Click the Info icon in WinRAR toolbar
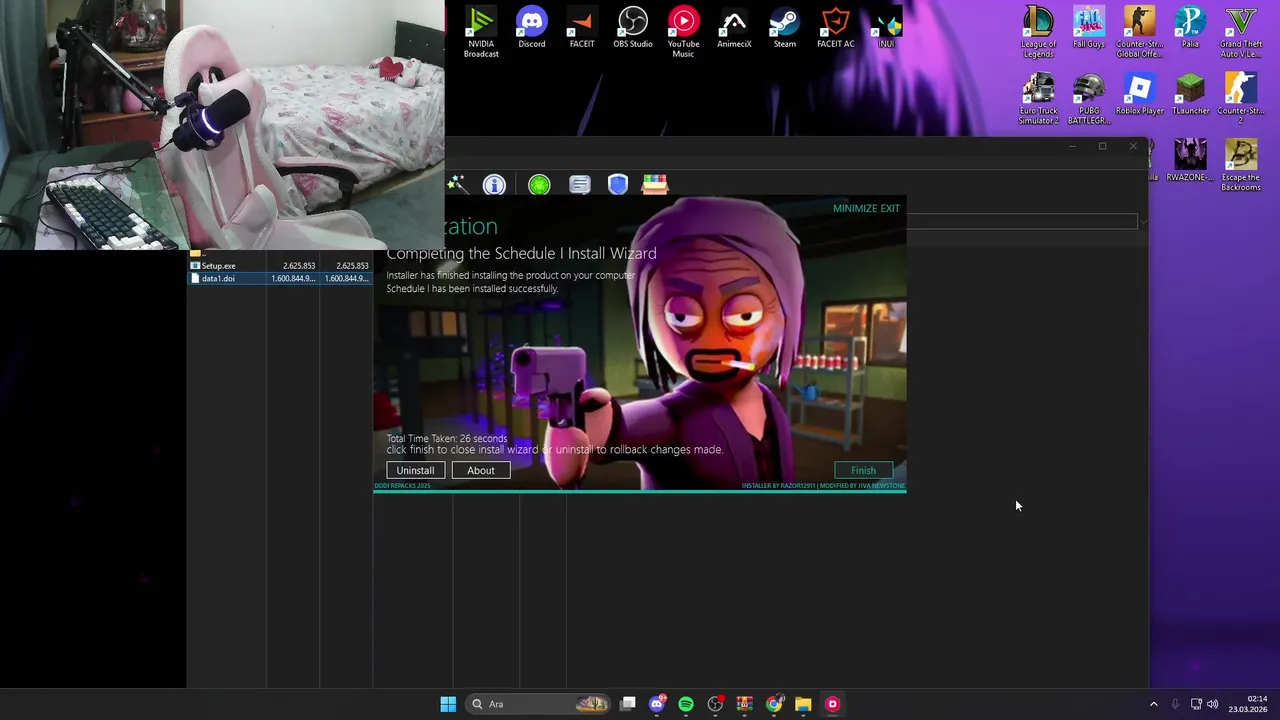The width and height of the screenshot is (1280, 720). pyautogui.click(x=494, y=184)
